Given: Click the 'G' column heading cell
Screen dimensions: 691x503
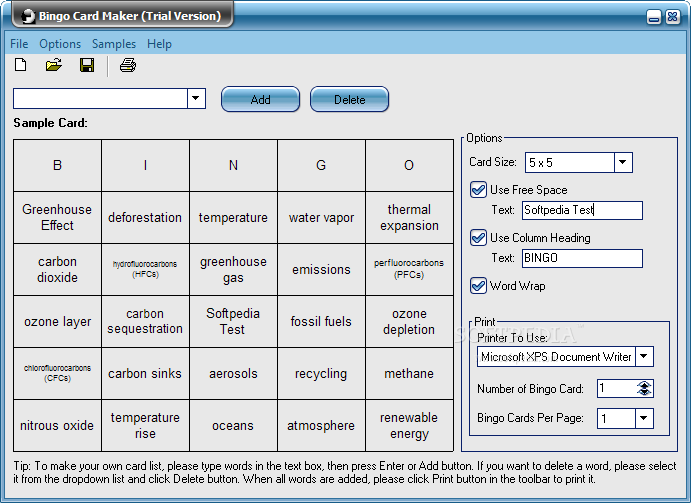Looking at the screenshot, I should pyautogui.click(x=321, y=165).
